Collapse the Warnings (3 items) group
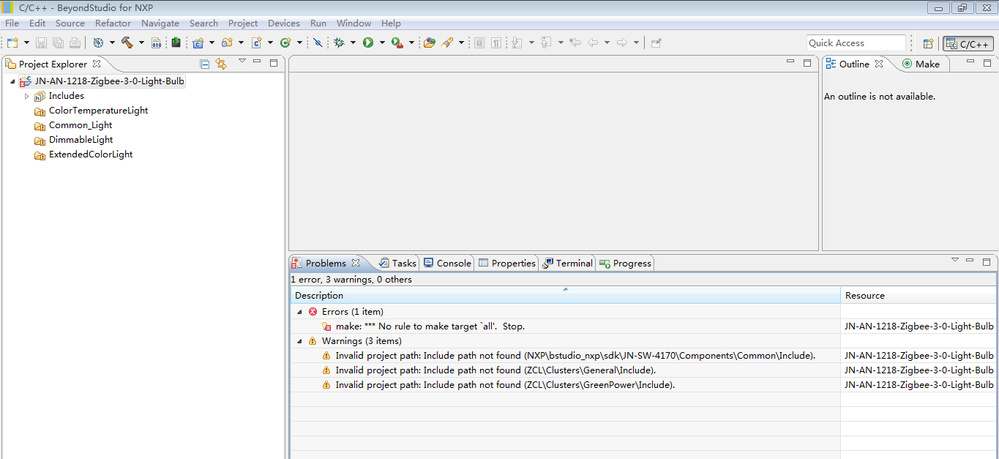 (x=299, y=341)
